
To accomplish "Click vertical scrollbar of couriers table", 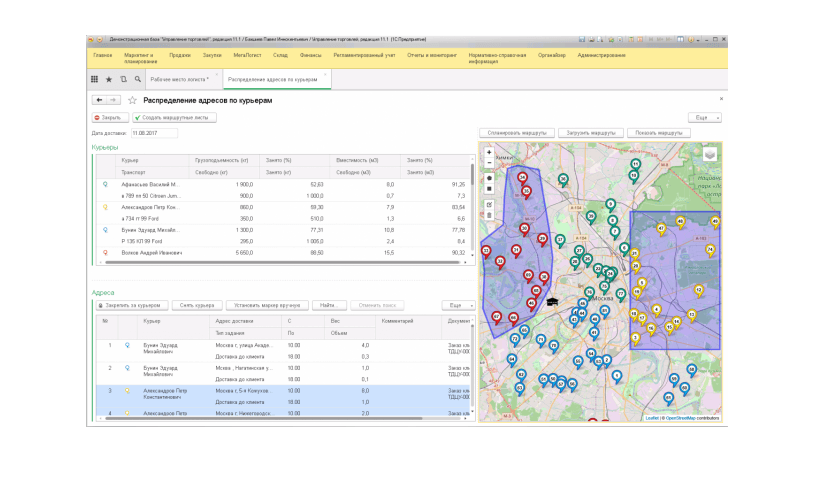I will pos(472,173).
